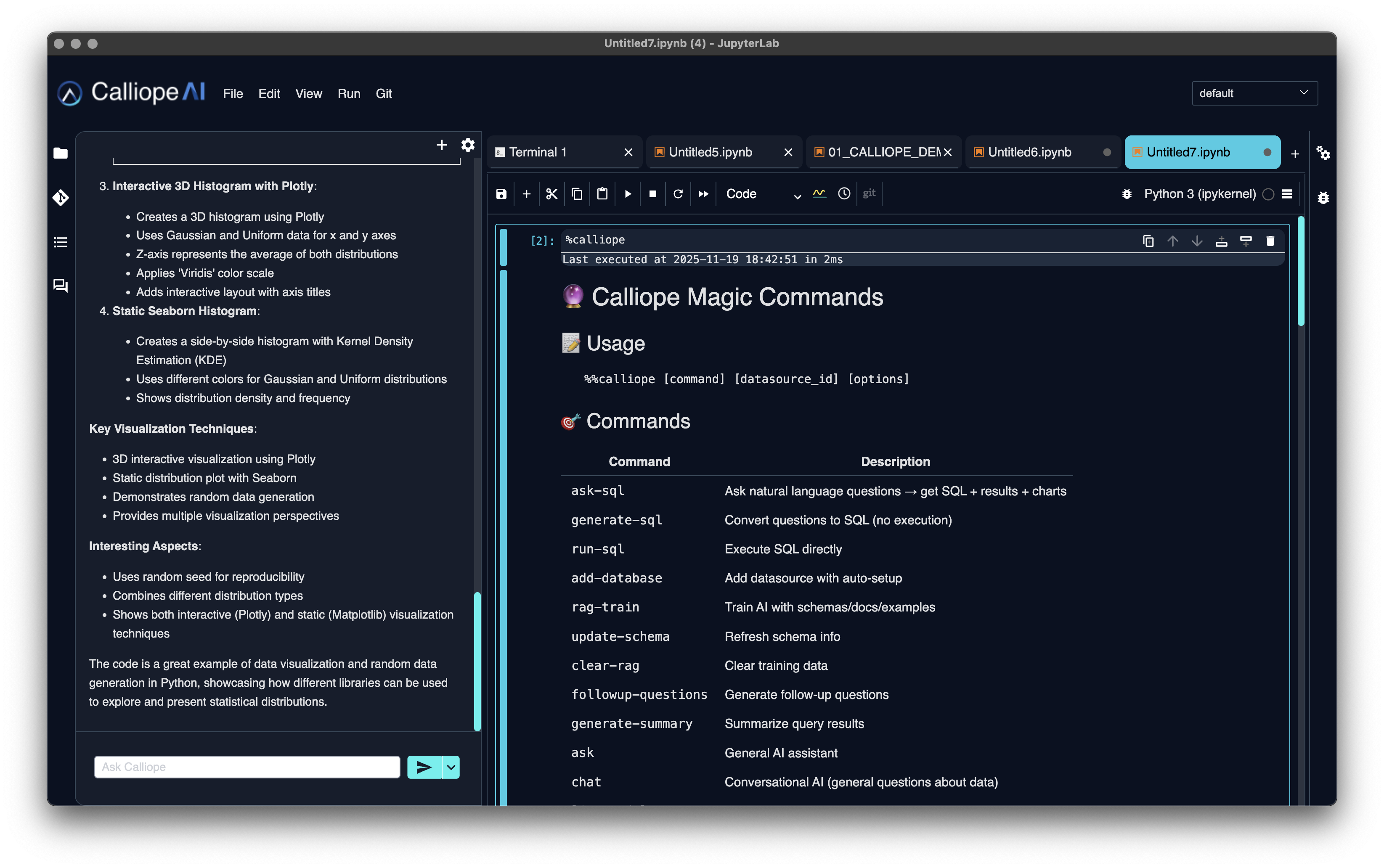Restart the kernel
The width and height of the screenshot is (1384, 868).
[x=678, y=193]
